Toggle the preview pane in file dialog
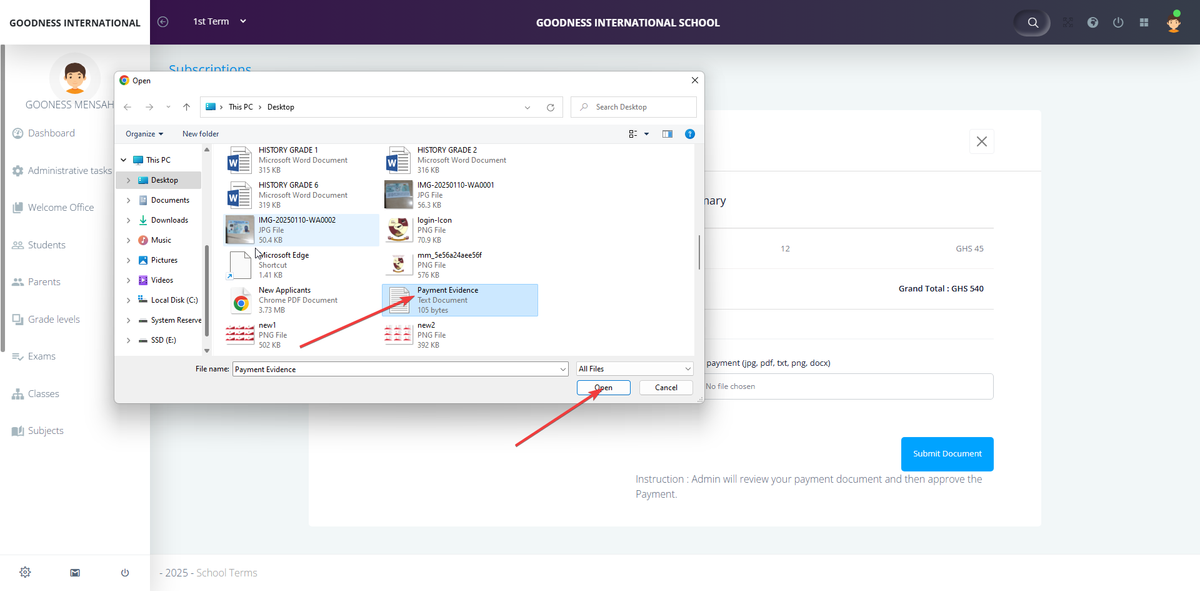 click(667, 133)
